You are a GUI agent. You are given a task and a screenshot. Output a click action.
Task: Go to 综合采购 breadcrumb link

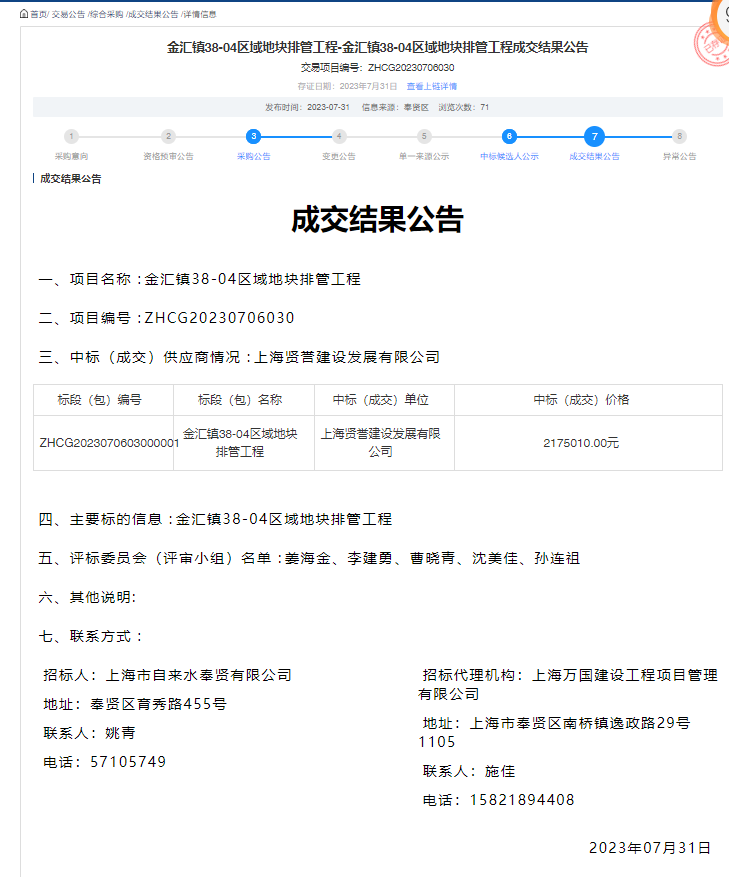click(x=106, y=15)
